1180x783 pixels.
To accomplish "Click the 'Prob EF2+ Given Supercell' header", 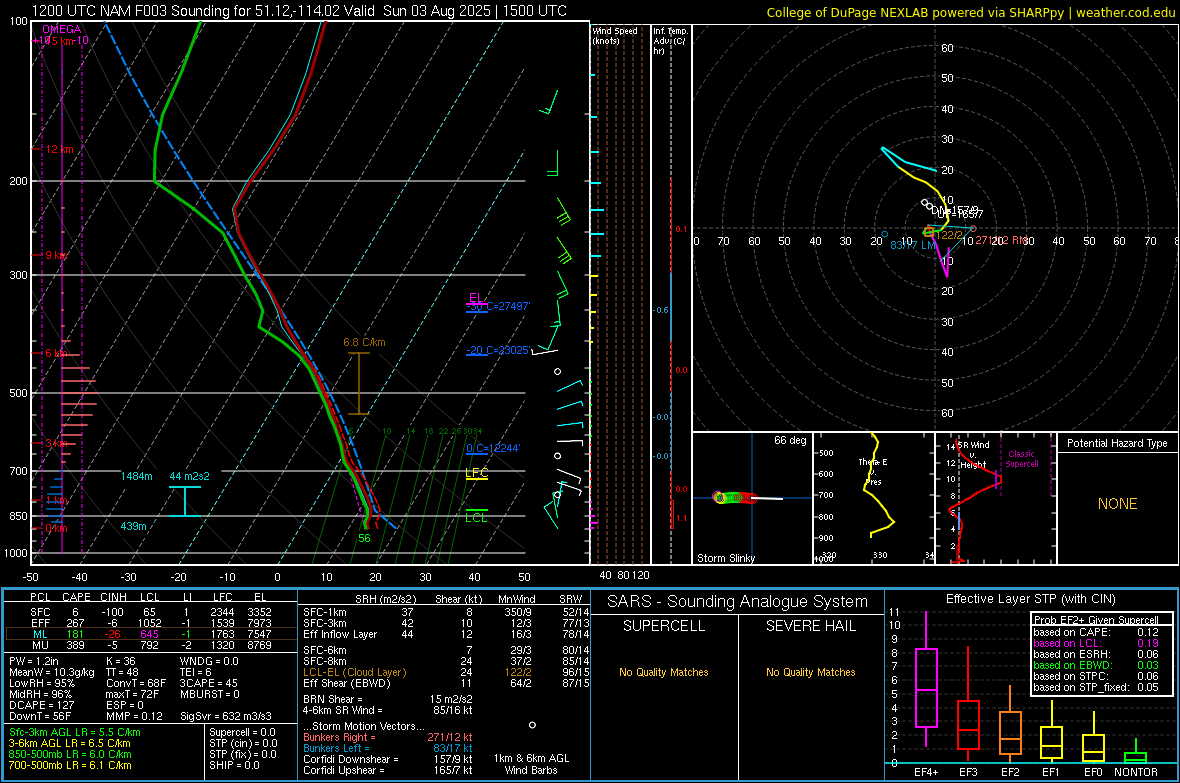I will 1096,620.
